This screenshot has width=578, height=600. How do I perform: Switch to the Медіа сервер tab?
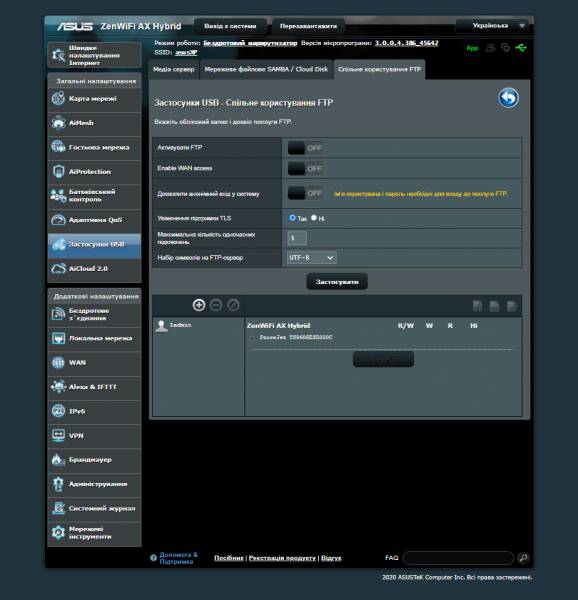174,69
